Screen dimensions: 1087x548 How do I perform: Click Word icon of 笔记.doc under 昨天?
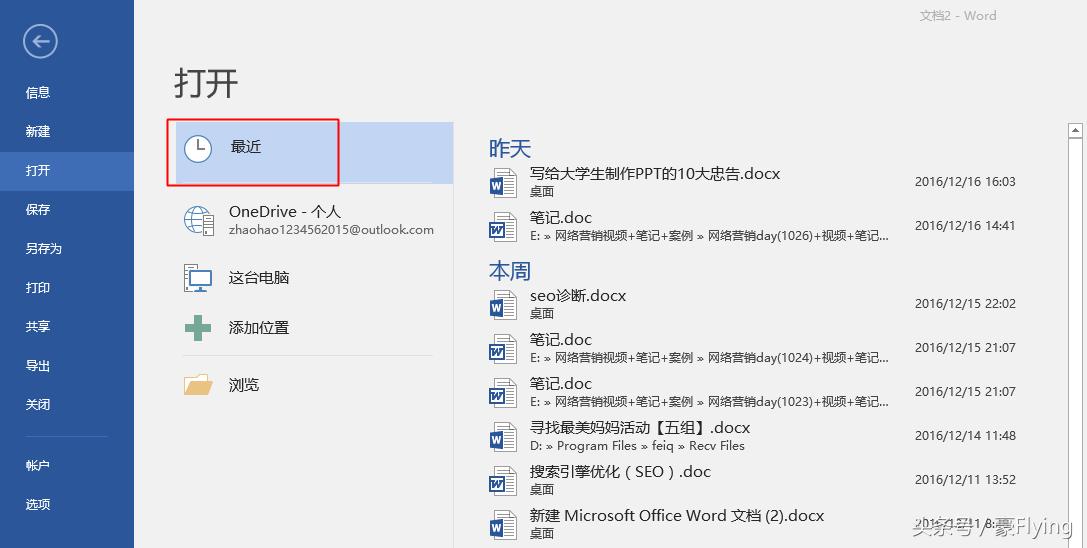(503, 227)
